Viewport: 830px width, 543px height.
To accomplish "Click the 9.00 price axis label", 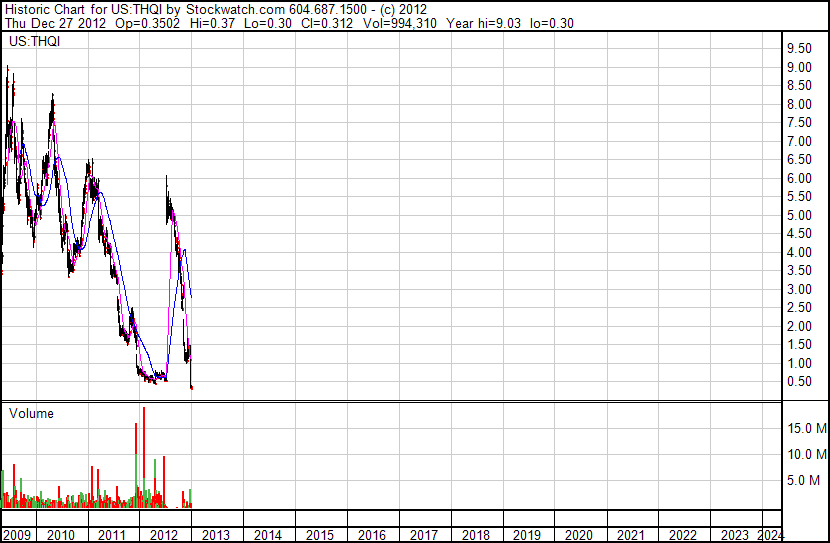I will (x=799, y=67).
